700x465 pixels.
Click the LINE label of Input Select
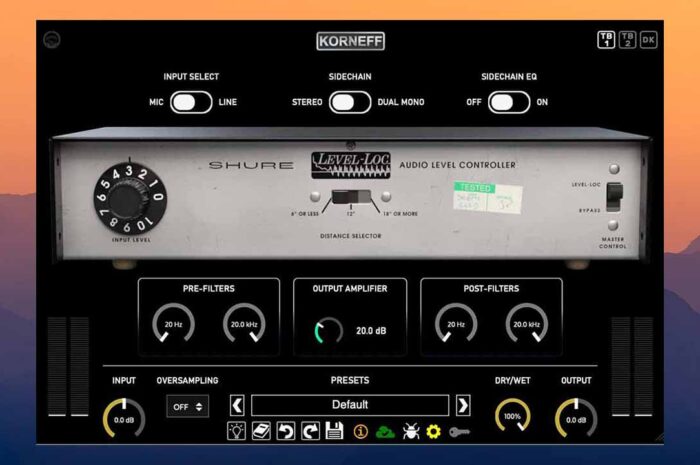pos(228,102)
